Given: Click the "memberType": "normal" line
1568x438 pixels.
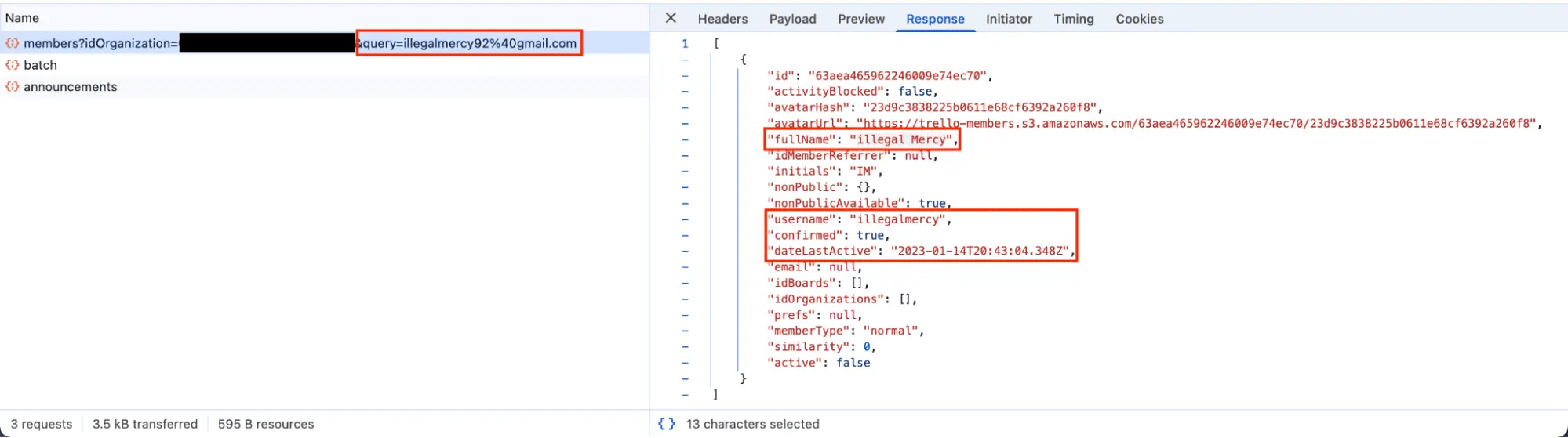Looking at the screenshot, I should (846, 331).
